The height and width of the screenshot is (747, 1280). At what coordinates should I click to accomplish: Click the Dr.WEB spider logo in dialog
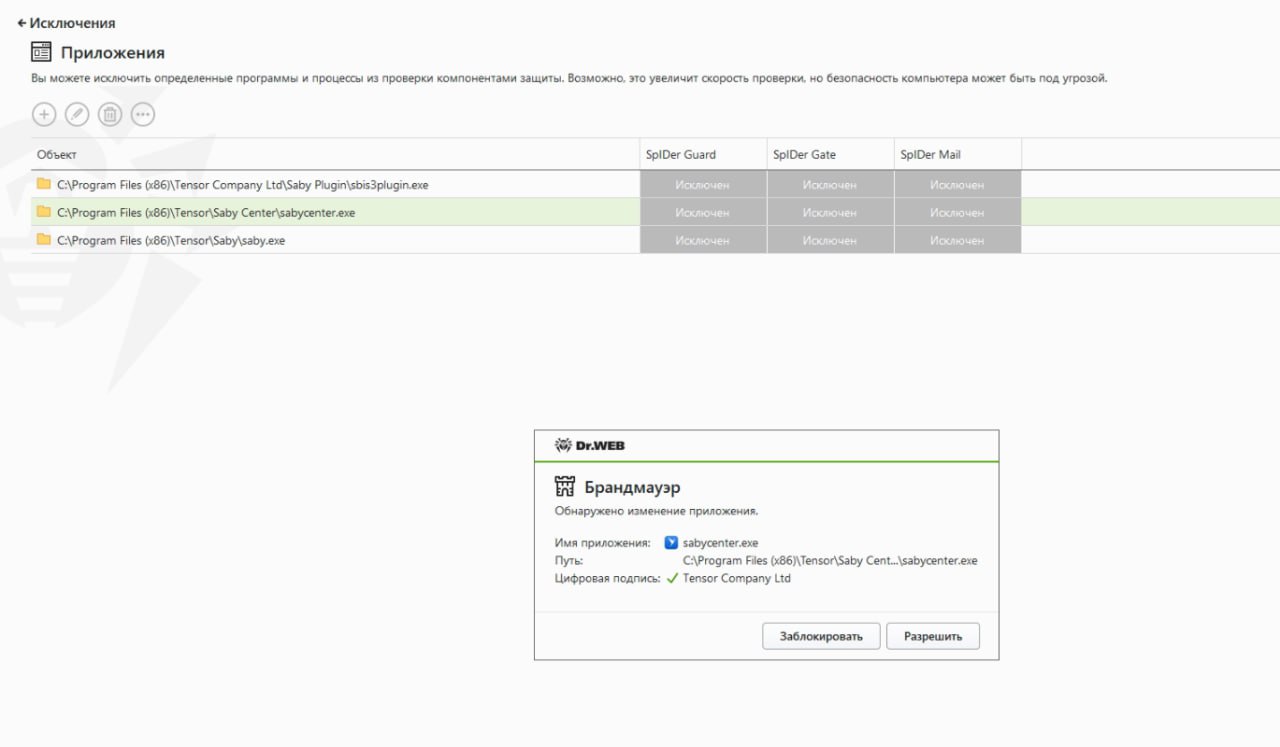[563, 445]
